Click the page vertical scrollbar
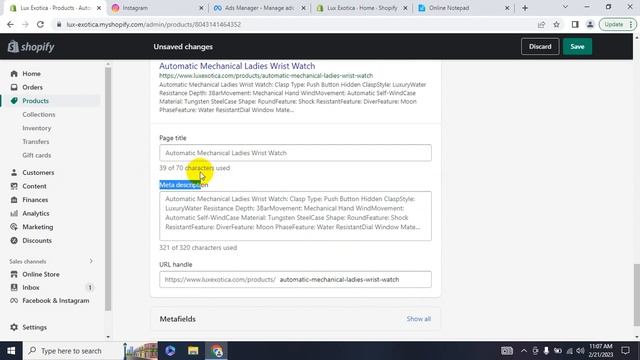 (636, 295)
